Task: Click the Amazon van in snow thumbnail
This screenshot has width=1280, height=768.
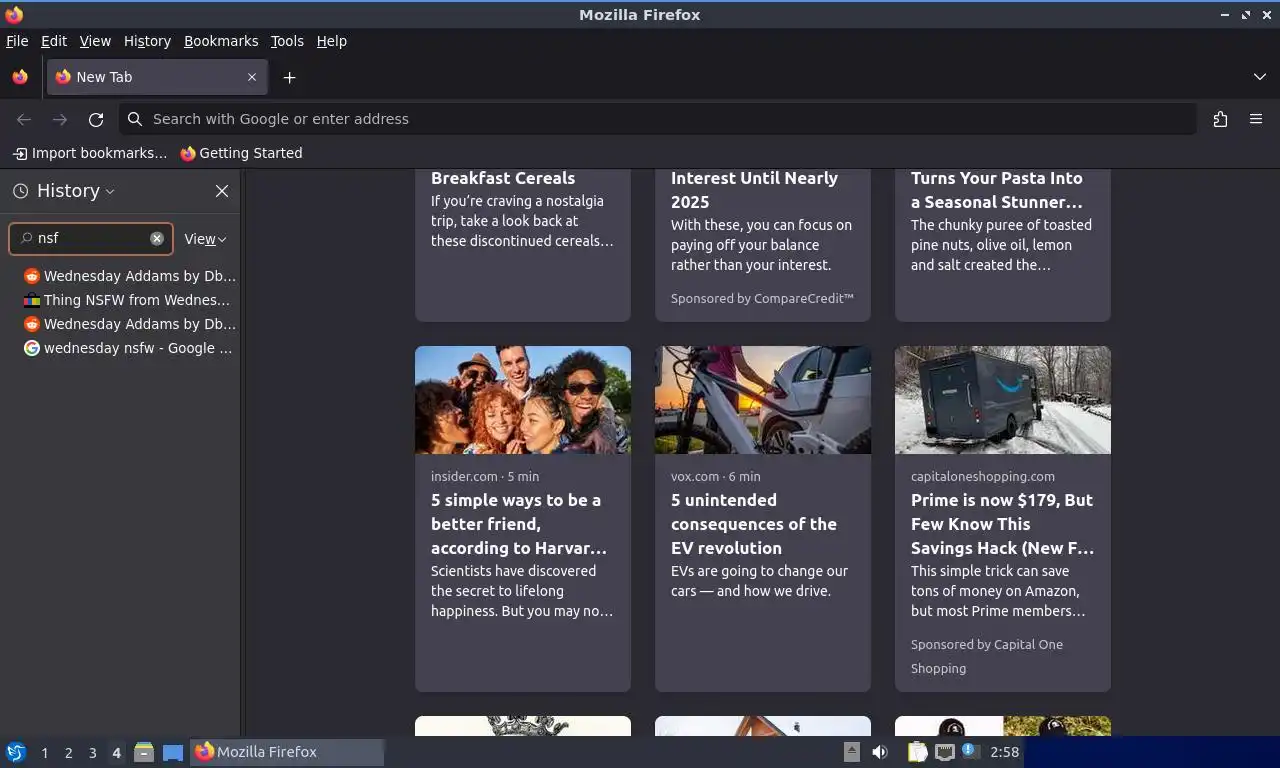Action: pyautogui.click(x=1003, y=400)
